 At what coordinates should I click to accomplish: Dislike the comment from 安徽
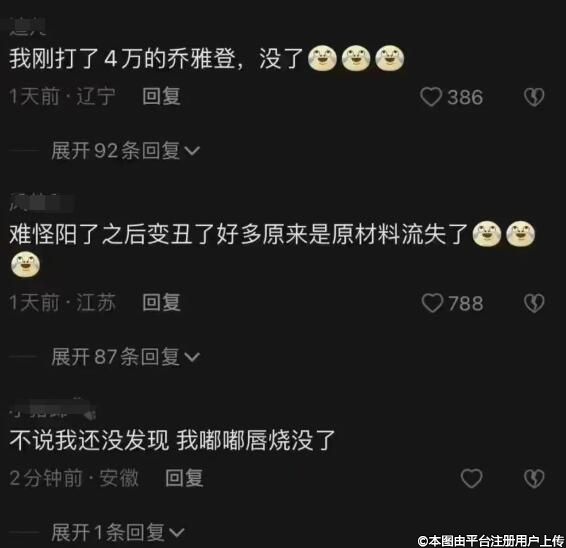[534, 478]
